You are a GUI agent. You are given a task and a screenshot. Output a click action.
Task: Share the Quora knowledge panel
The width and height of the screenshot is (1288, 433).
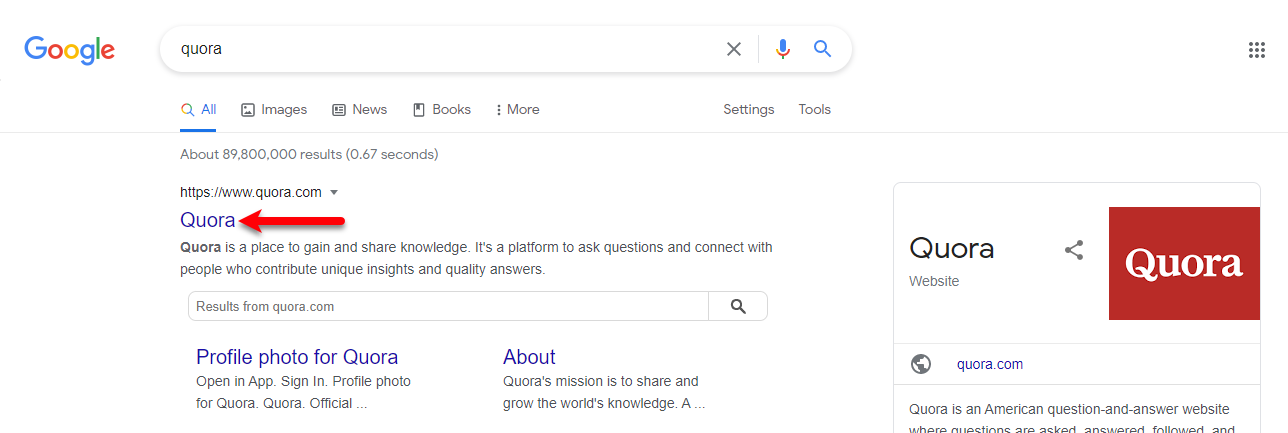(1074, 250)
